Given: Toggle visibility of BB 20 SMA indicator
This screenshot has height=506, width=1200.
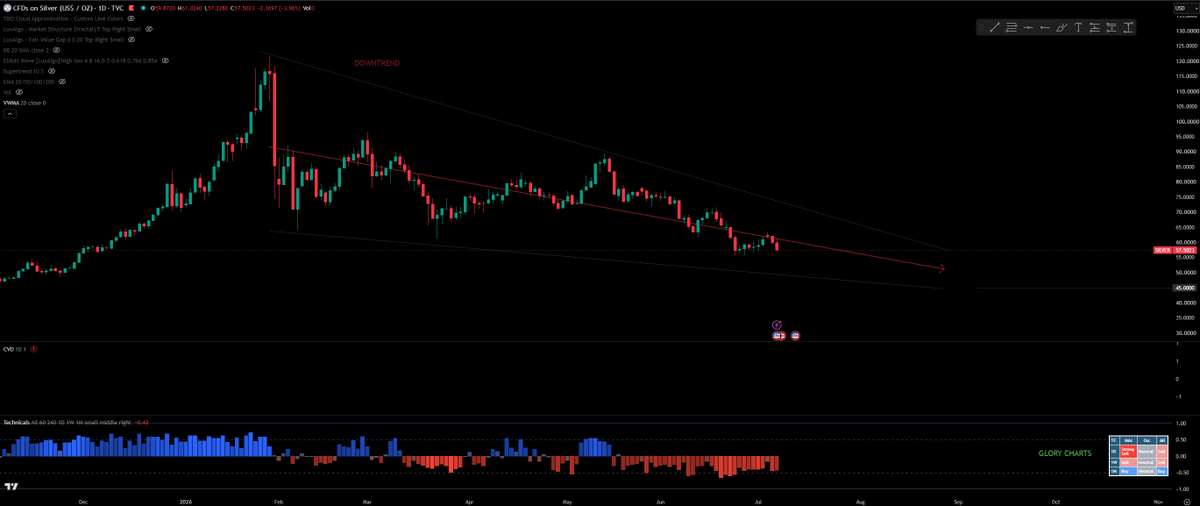Looking at the screenshot, I should (x=56, y=50).
